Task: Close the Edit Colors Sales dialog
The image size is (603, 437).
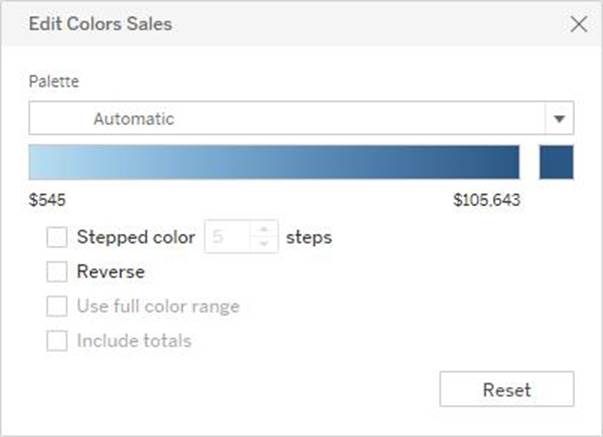Action: (578, 25)
